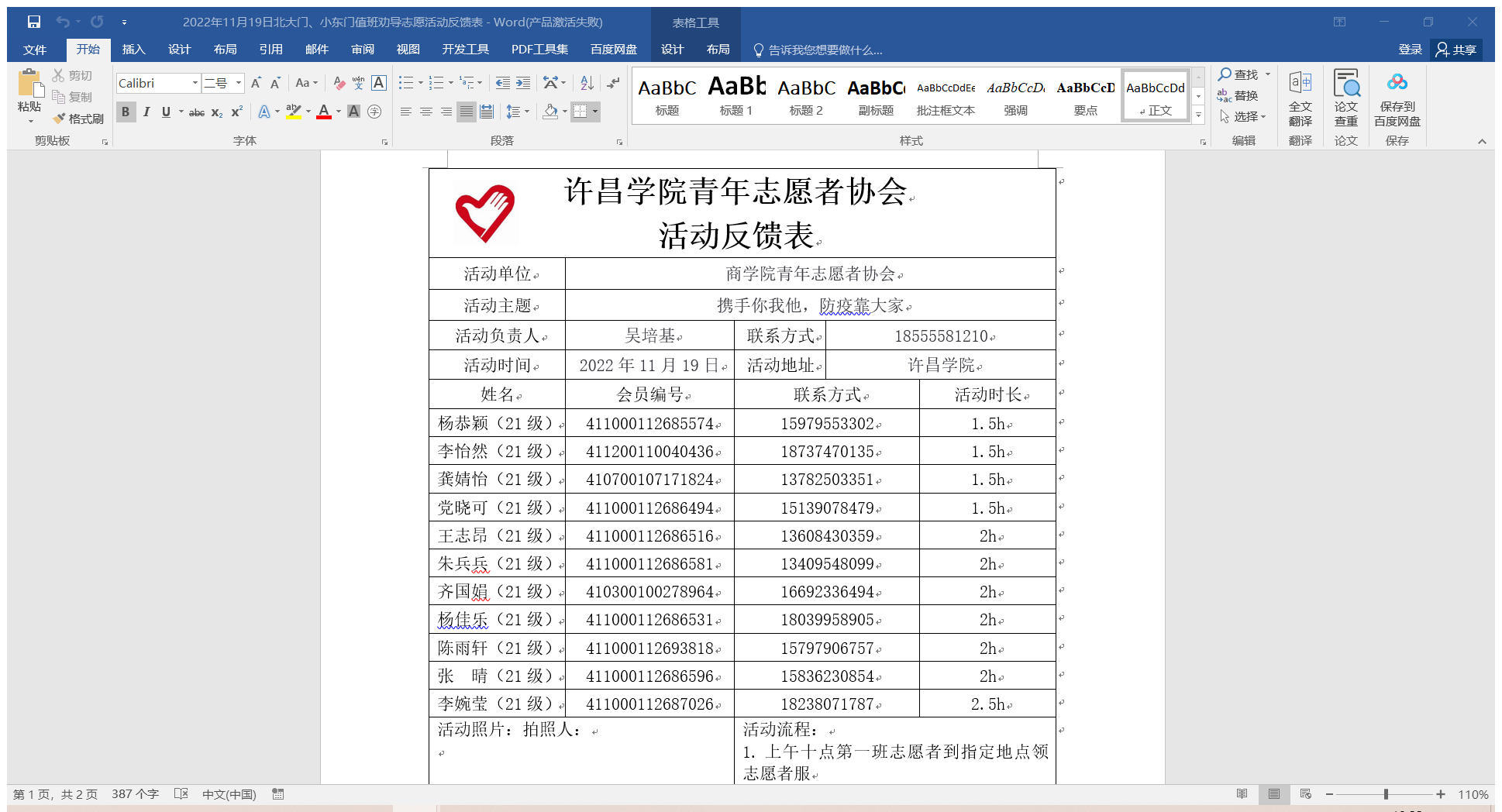Click the Increase Indent icon
This screenshot has width=1502, height=812.
point(523,83)
